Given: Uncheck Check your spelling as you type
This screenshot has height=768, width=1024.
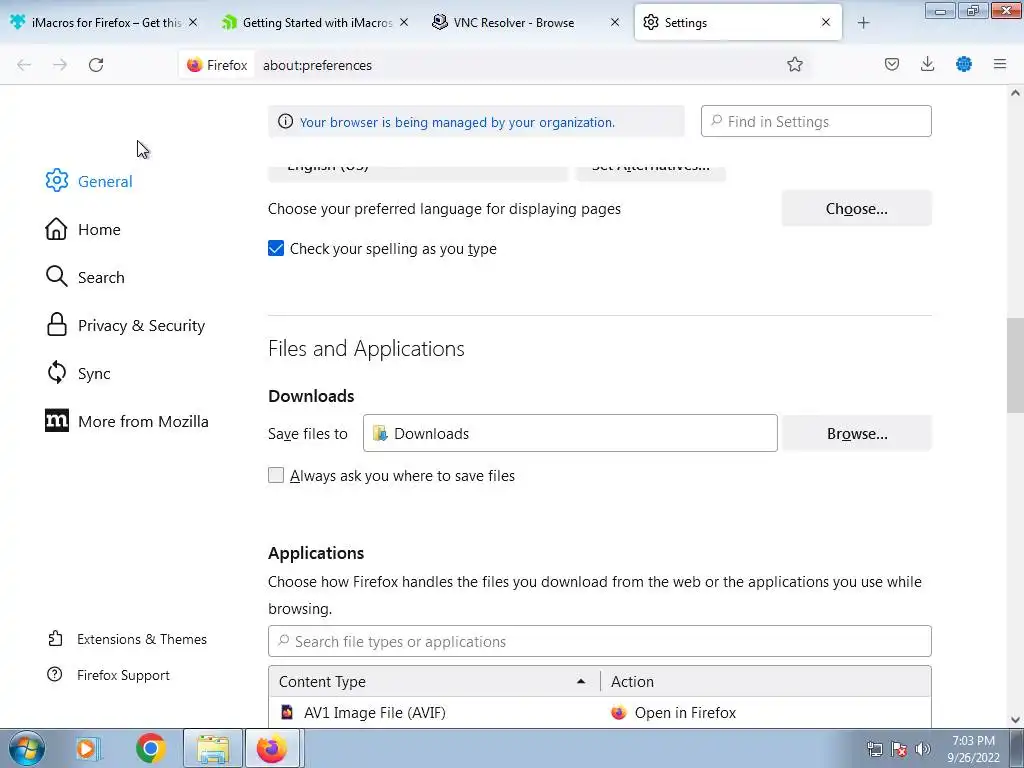Looking at the screenshot, I should 276,248.
